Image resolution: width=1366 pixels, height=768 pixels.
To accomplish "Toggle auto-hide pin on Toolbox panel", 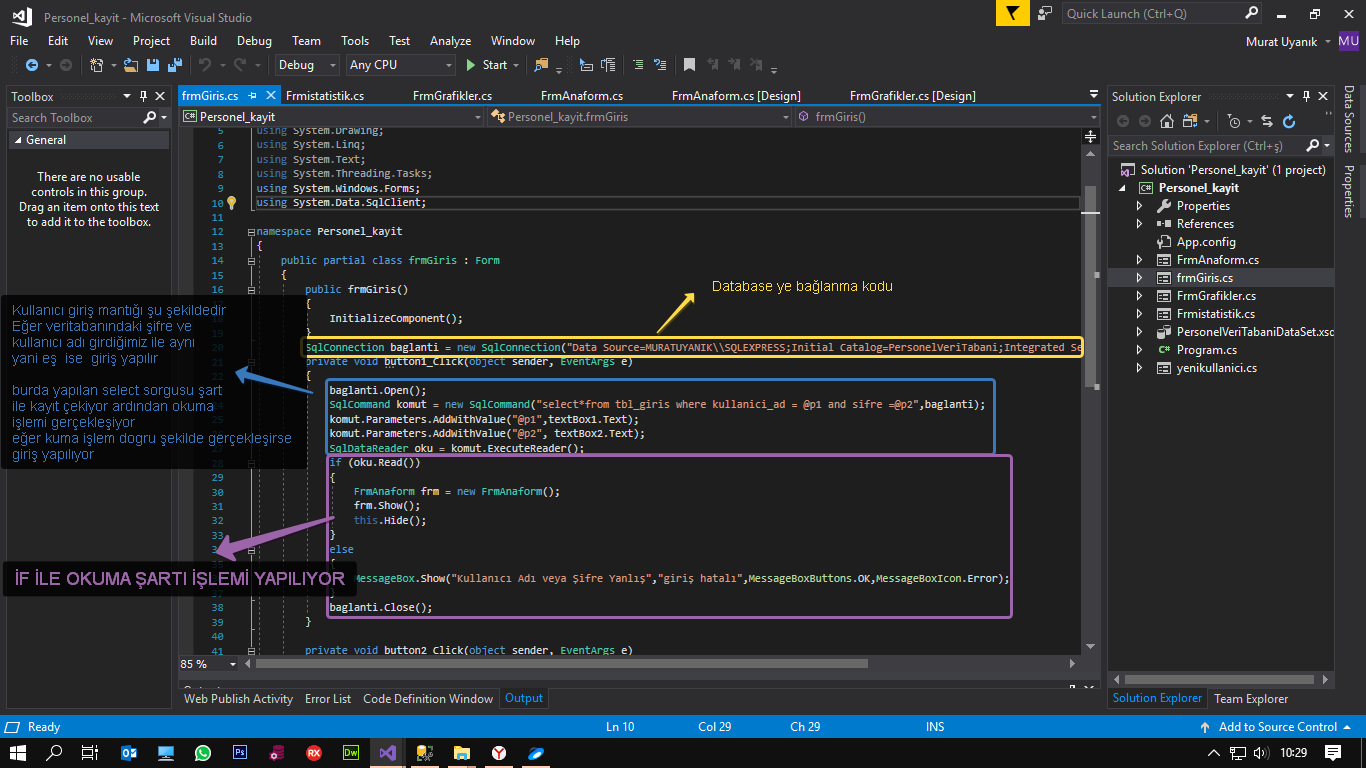I will 143,96.
